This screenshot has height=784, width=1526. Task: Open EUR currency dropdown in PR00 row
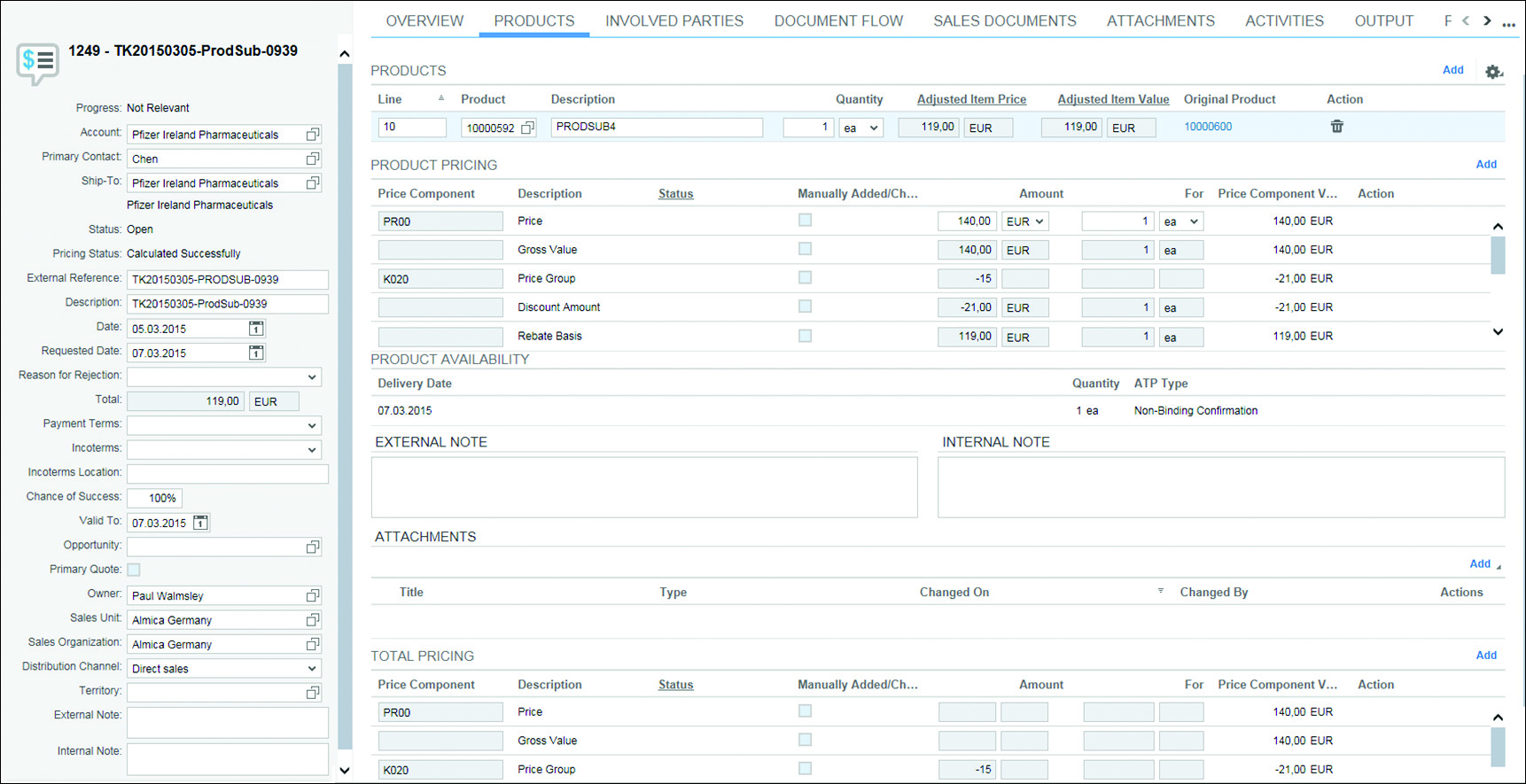click(x=1039, y=221)
